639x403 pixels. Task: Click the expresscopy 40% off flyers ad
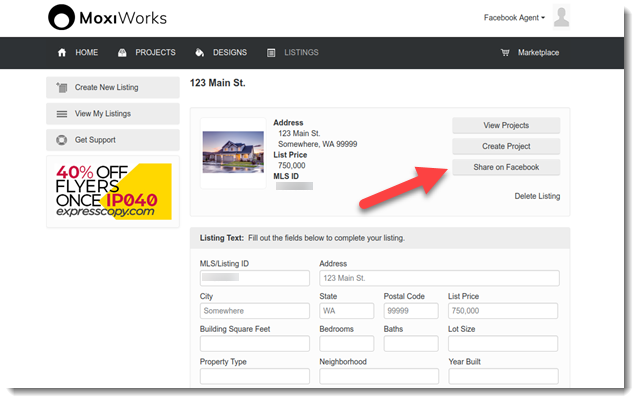click(112, 191)
